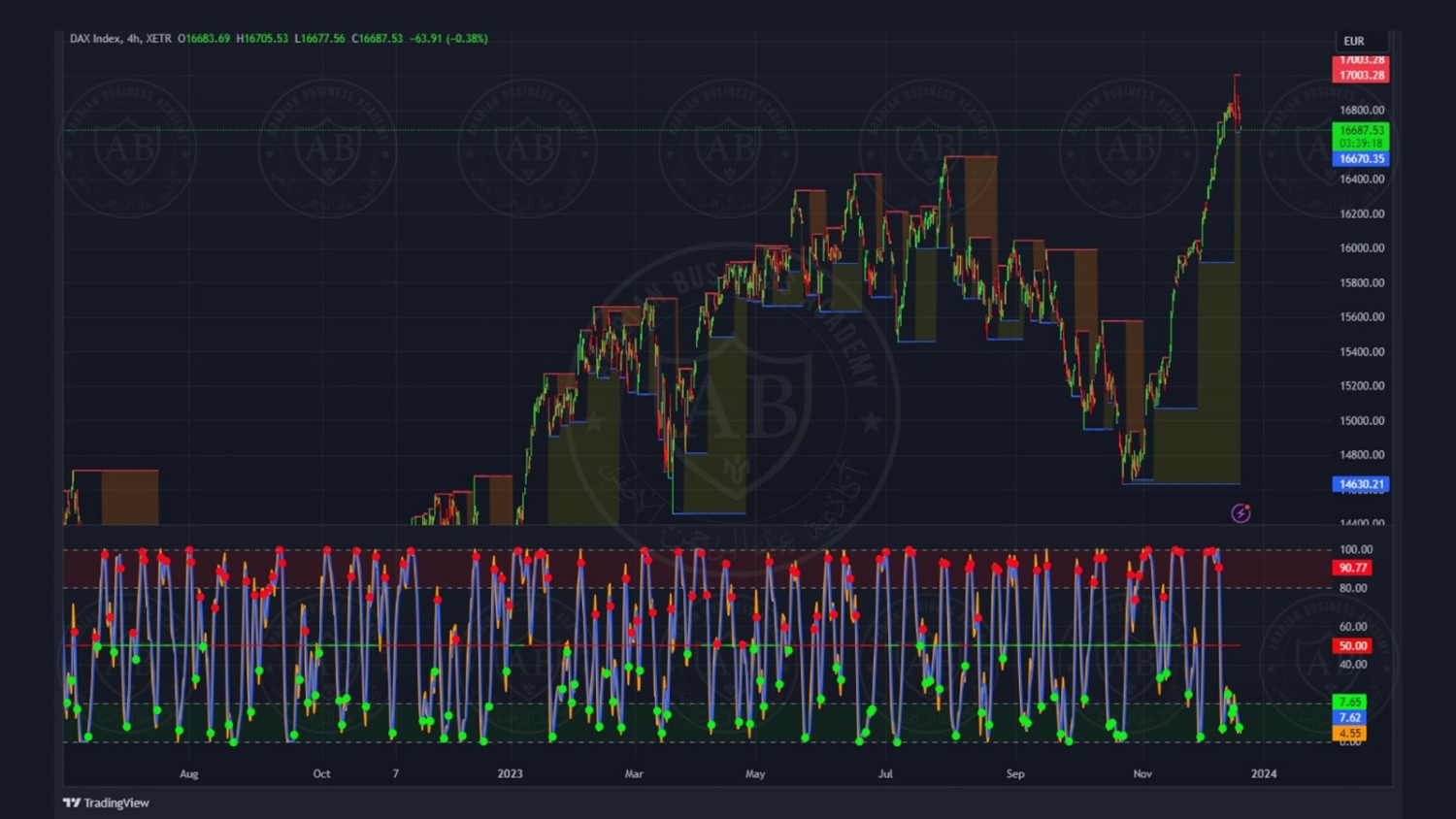
Task: Click the 16400.00 price axis label
Action: tap(1362, 180)
